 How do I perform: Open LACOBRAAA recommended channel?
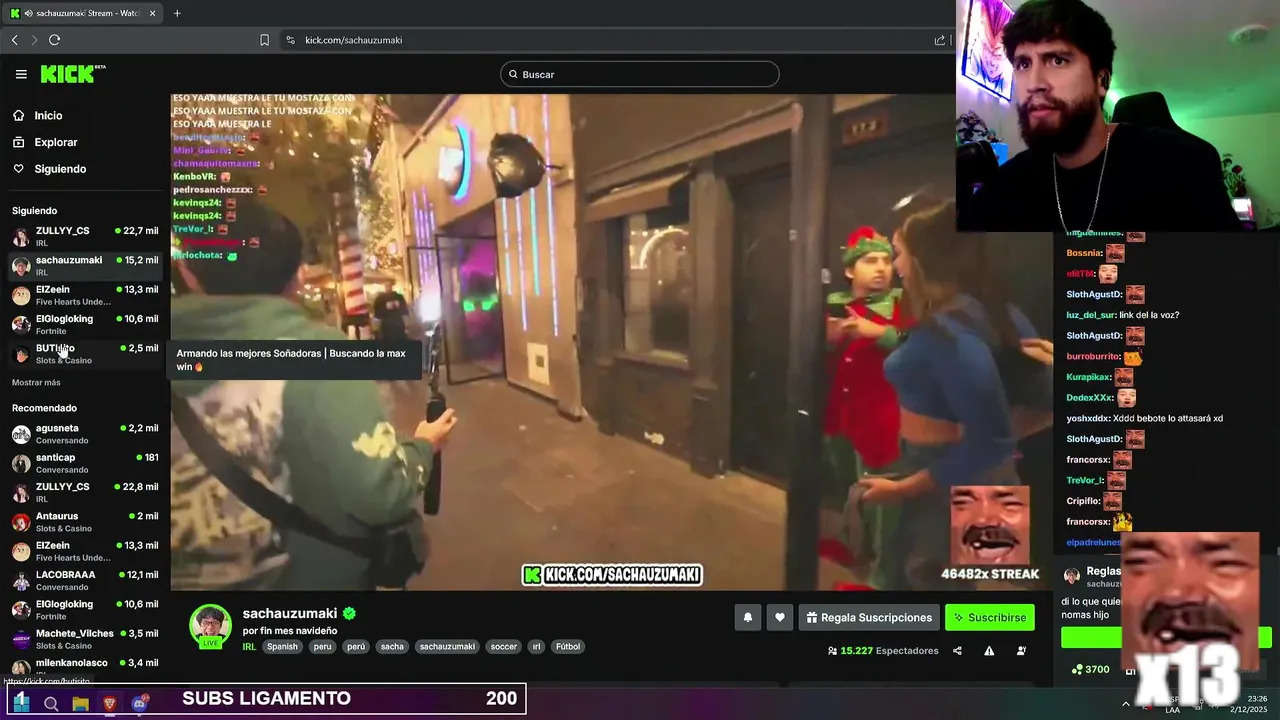pos(85,580)
